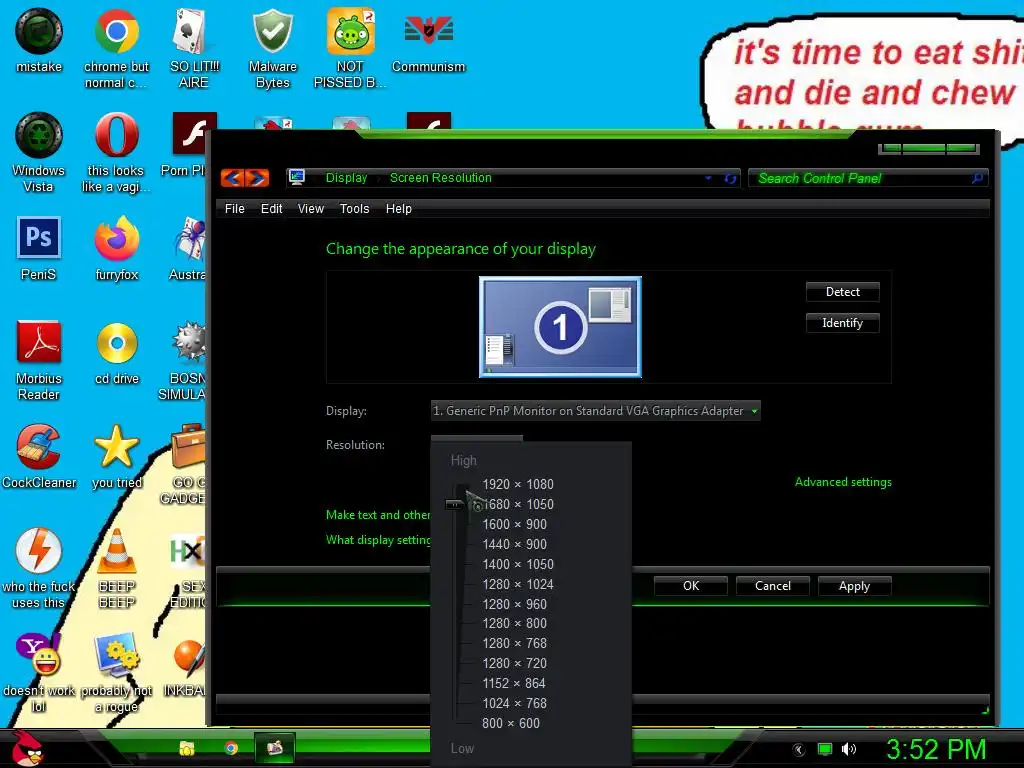This screenshot has width=1024, height=768.
Task: Open the 'who the fuck uses this' icon
Action: click(39, 568)
